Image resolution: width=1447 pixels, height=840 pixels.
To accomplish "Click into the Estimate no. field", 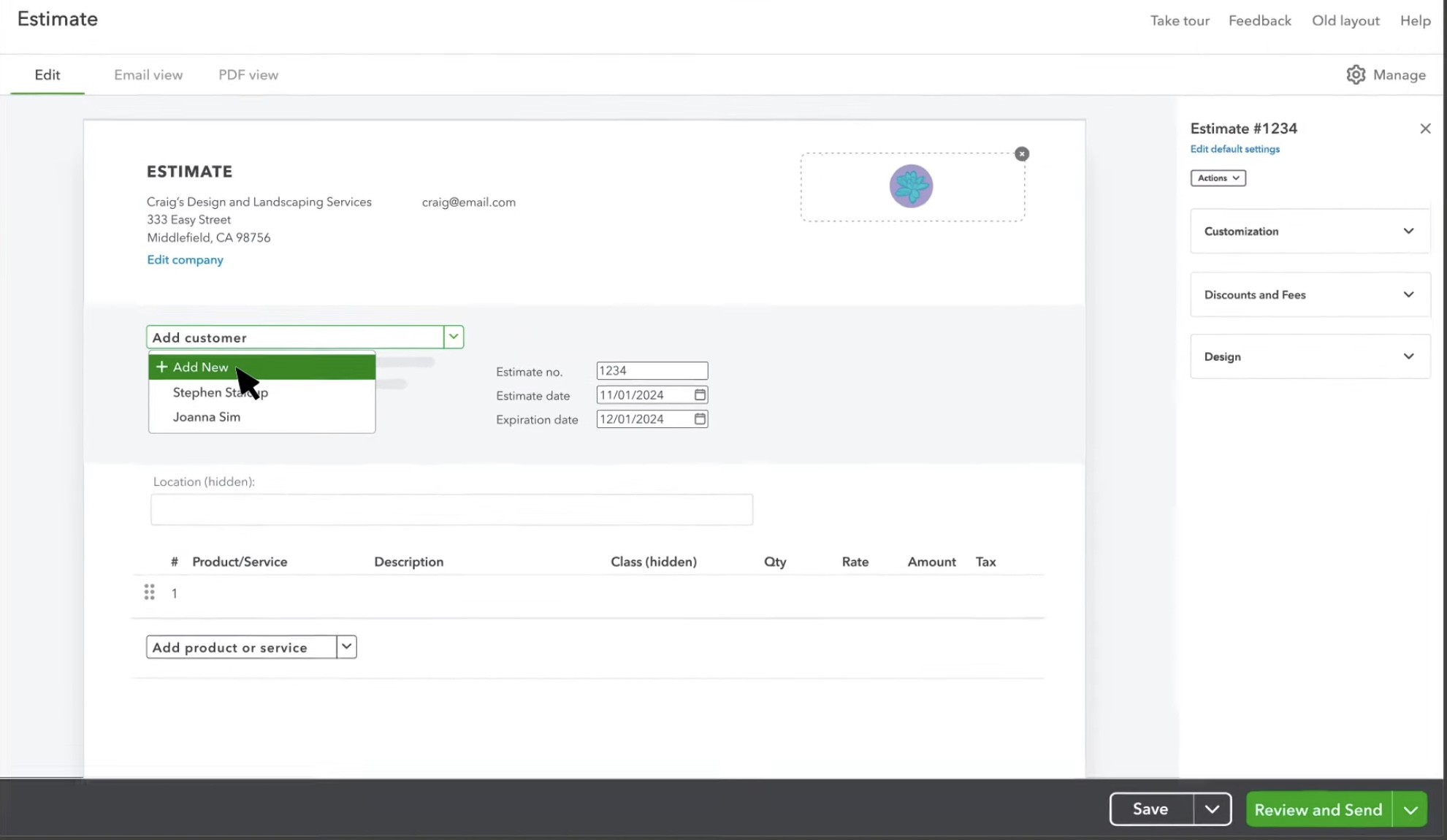I will [x=651, y=371].
